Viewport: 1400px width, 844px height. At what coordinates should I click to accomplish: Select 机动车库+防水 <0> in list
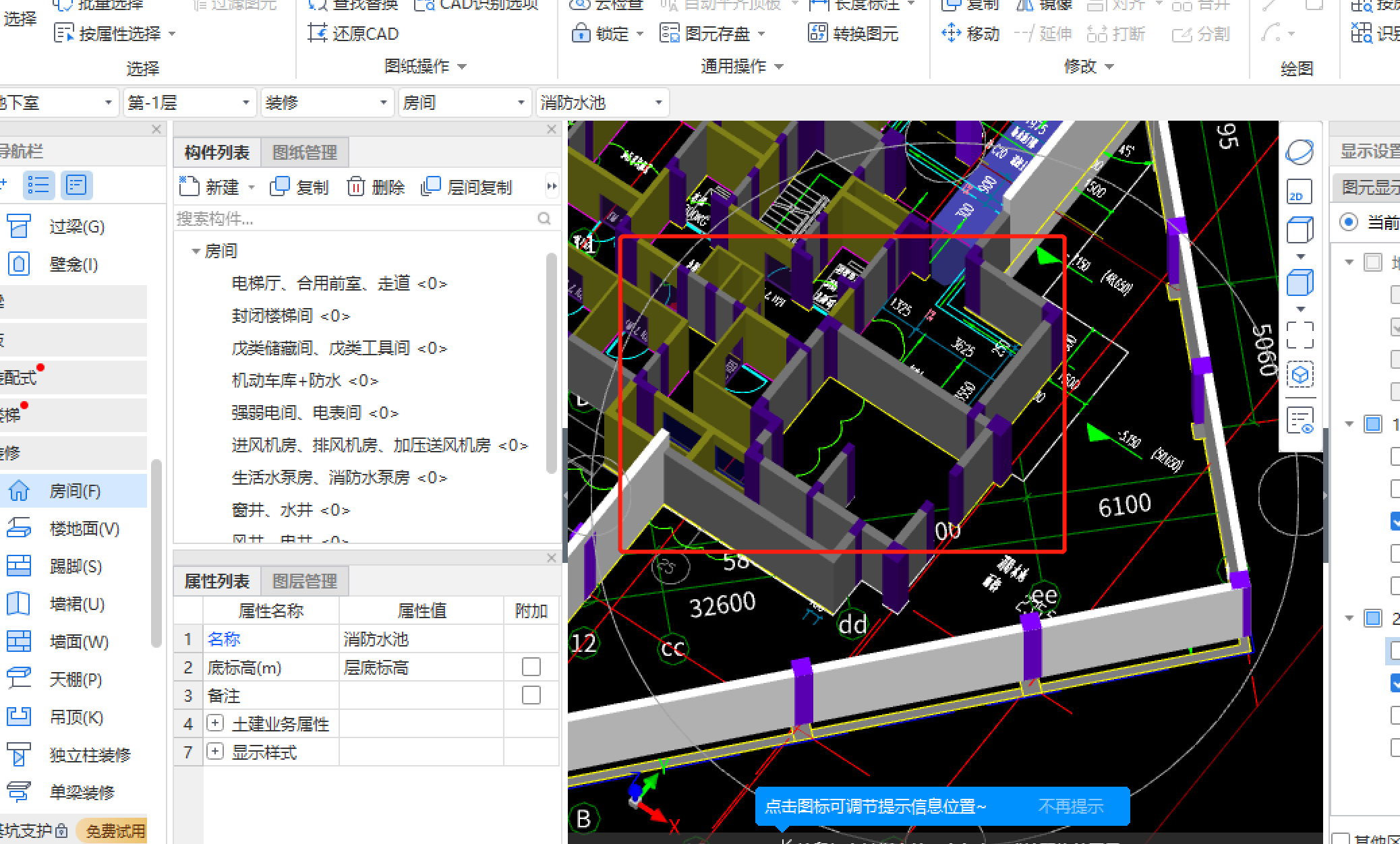point(305,380)
